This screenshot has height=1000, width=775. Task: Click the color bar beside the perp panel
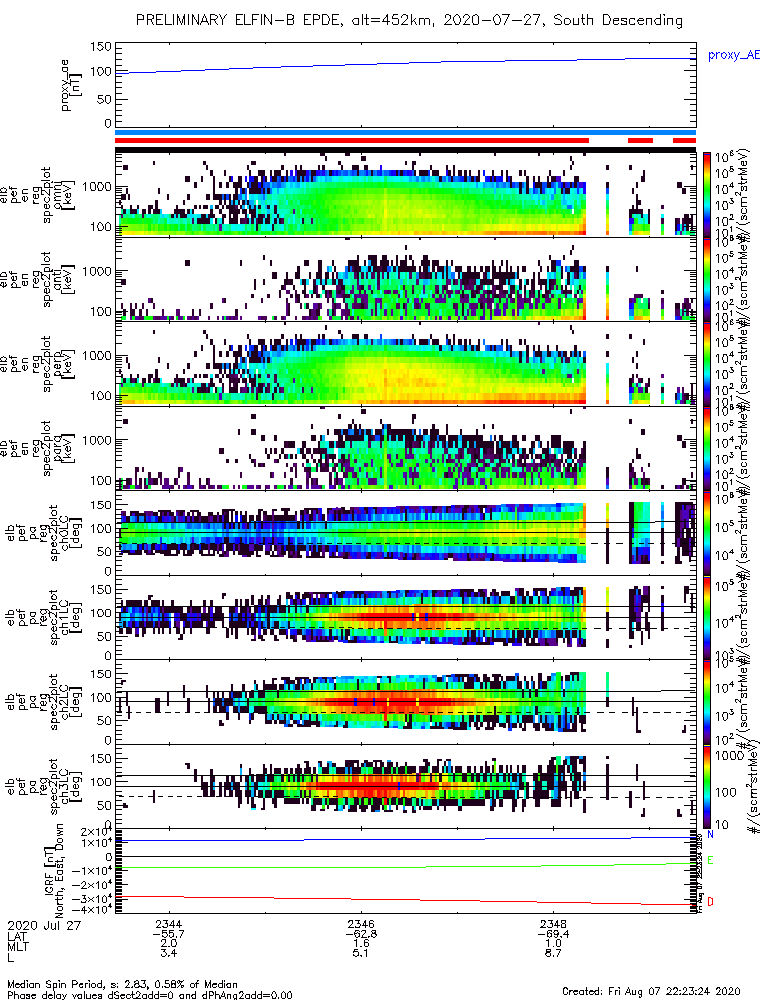(x=707, y=364)
